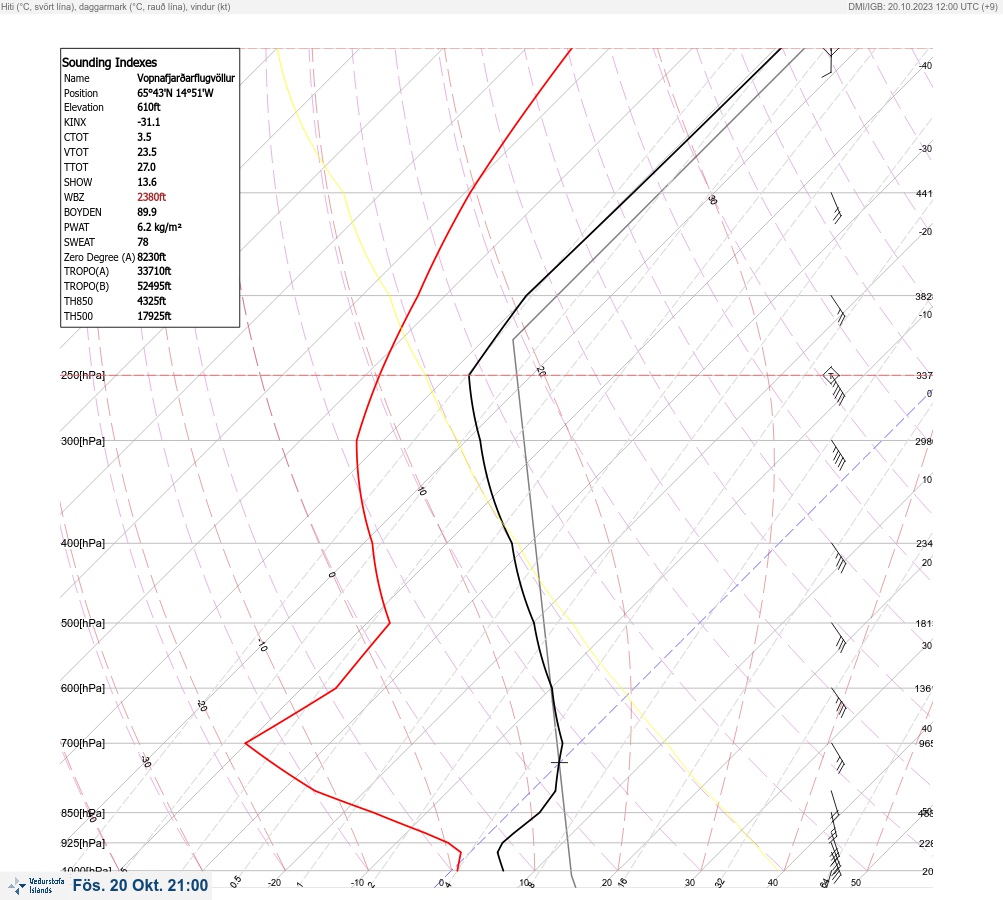Click the TROPO(A) value '33710ft'
1003x900 pixels.
tap(154, 271)
